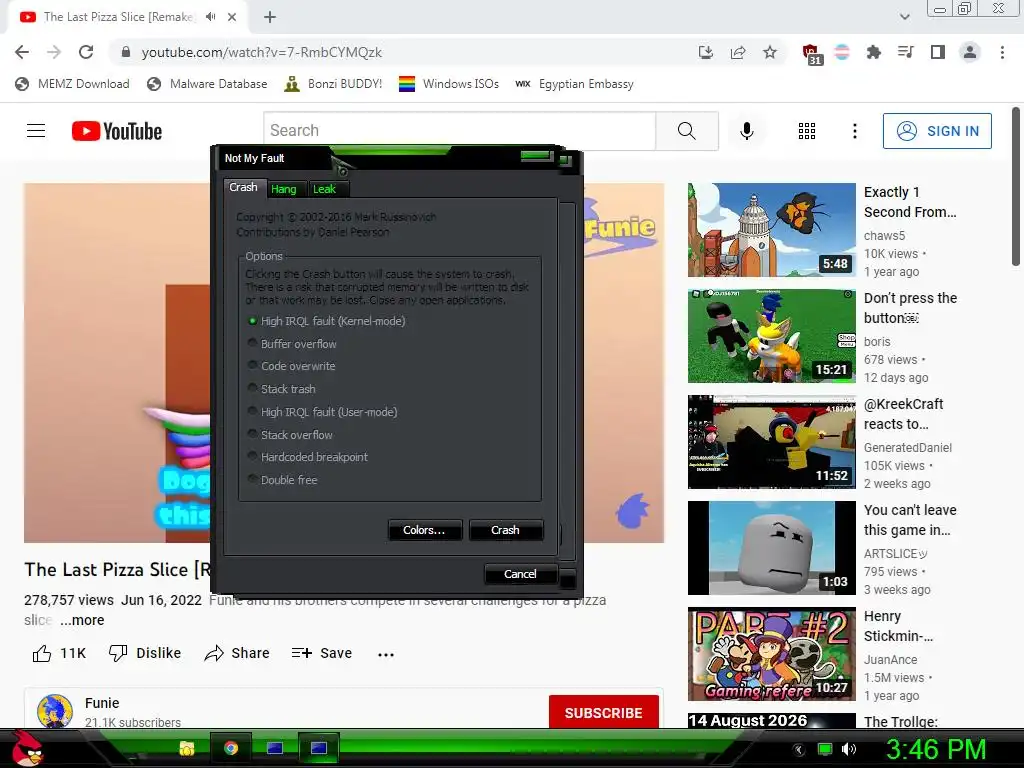The height and width of the screenshot is (768, 1024).
Task: Select Code overwrite radio option
Action: 292,366
